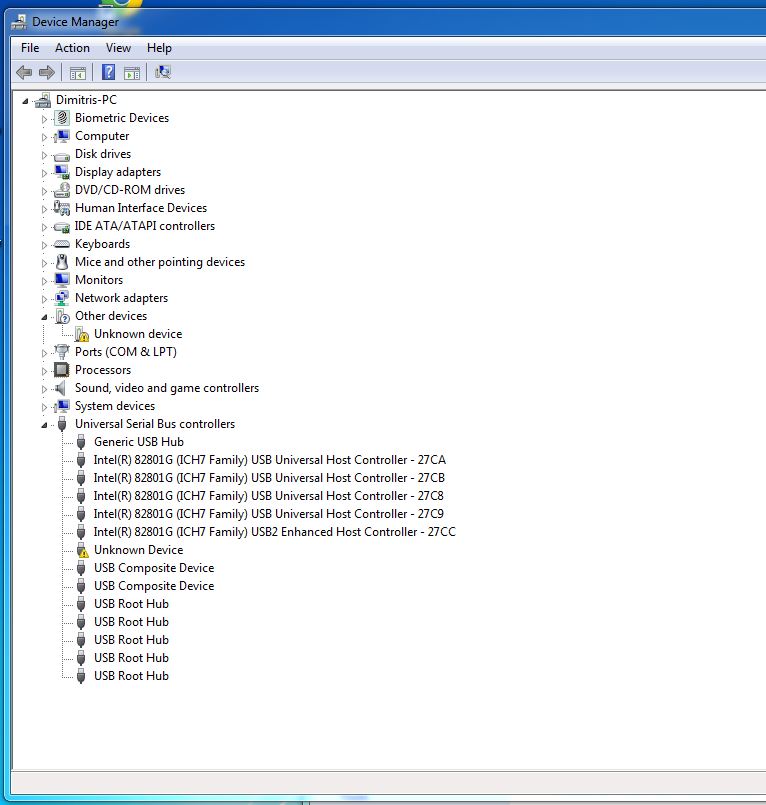
Task: Expand the Keyboards node
Action: click(x=44, y=245)
